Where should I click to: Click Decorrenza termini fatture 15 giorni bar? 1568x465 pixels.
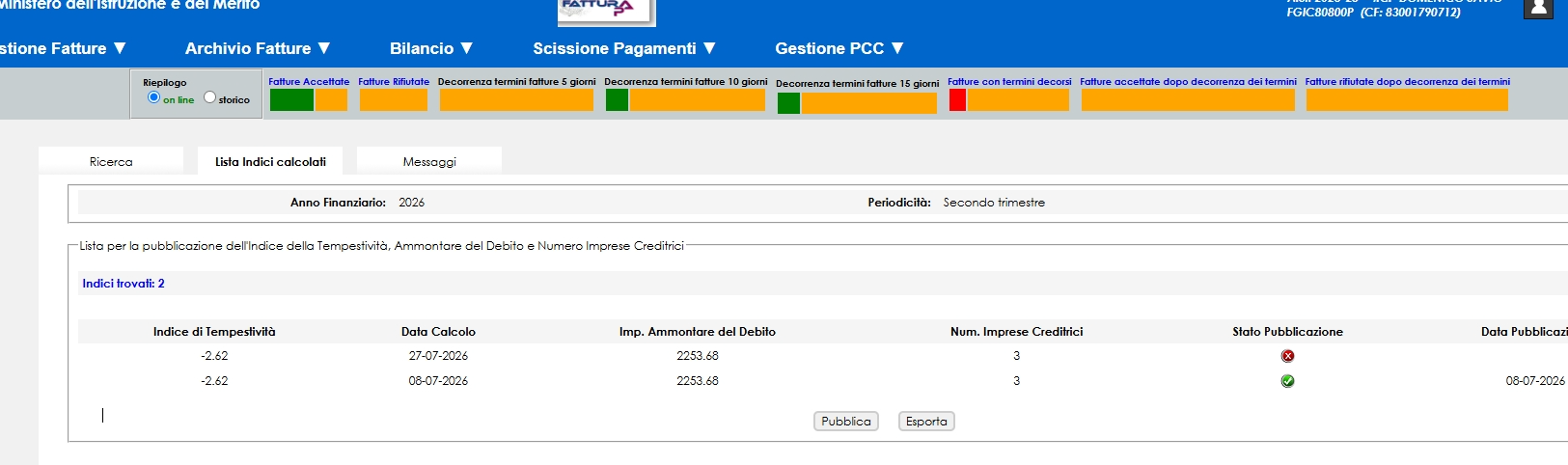(x=857, y=102)
